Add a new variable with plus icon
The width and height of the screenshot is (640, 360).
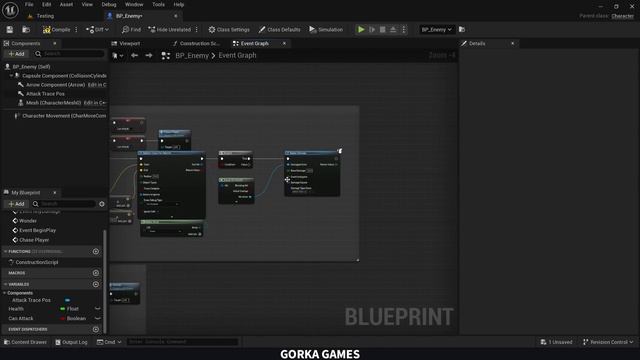[x=96, y=284]
